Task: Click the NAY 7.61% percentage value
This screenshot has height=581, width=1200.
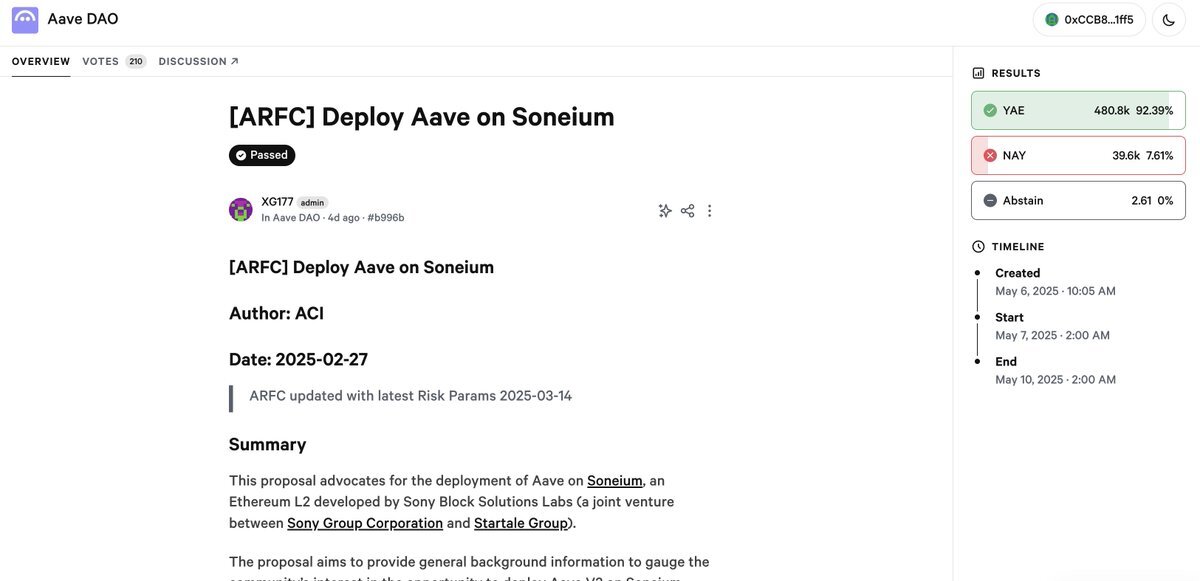Action: click(1160, 156)
